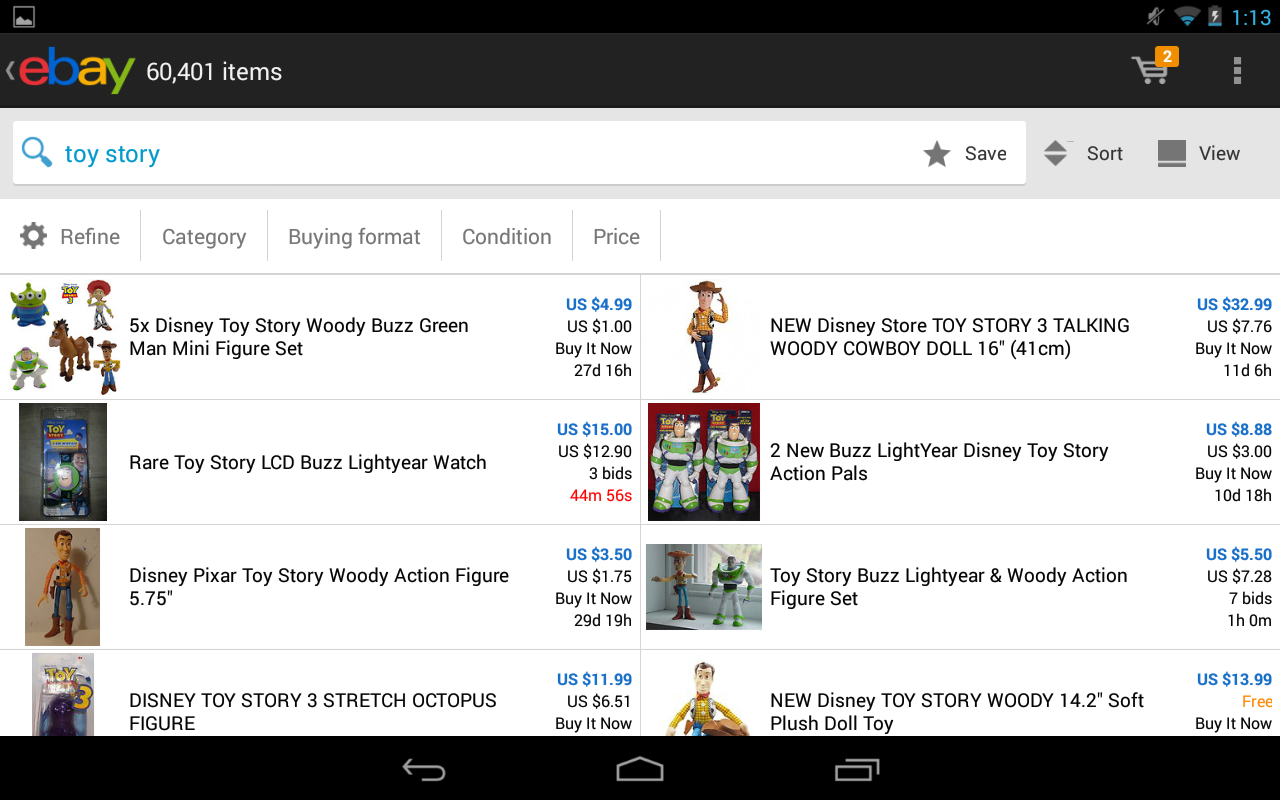The height and width of the screenshot is (800, 1280).
Task: Open the Price filter
Action: (616, 236)
